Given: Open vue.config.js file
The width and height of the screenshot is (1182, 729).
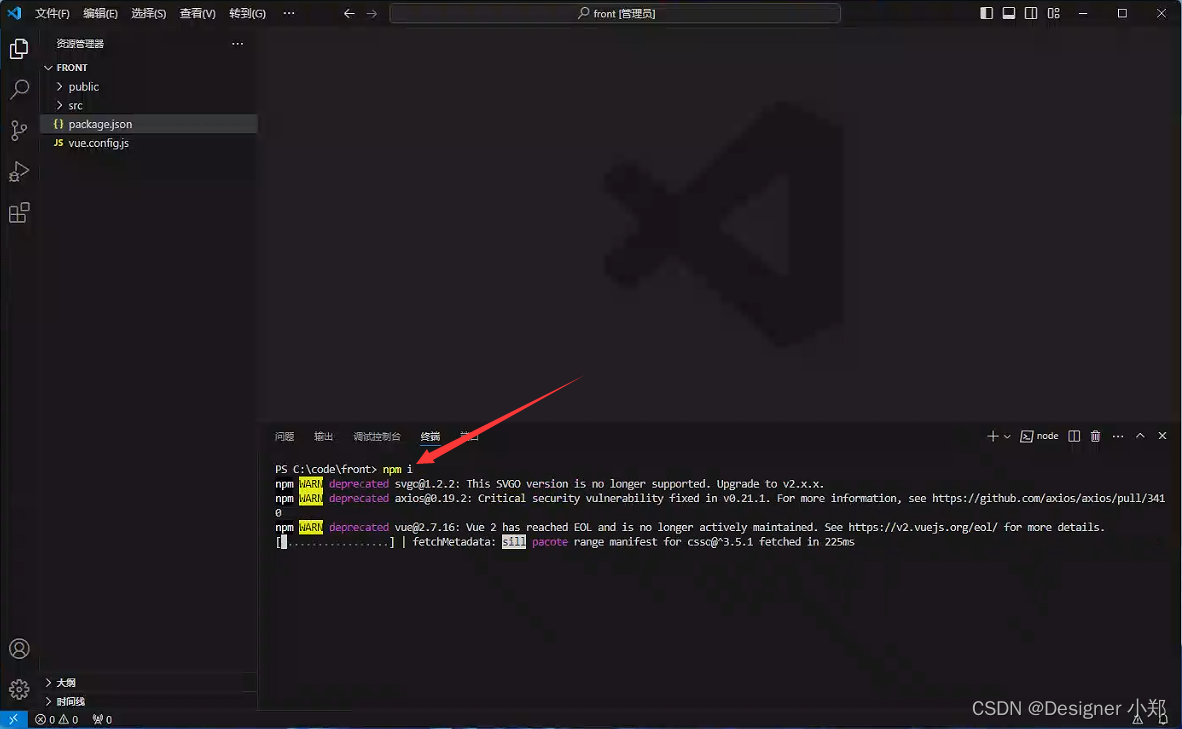Looking at the screenshot, I should (x=149, y=142).
